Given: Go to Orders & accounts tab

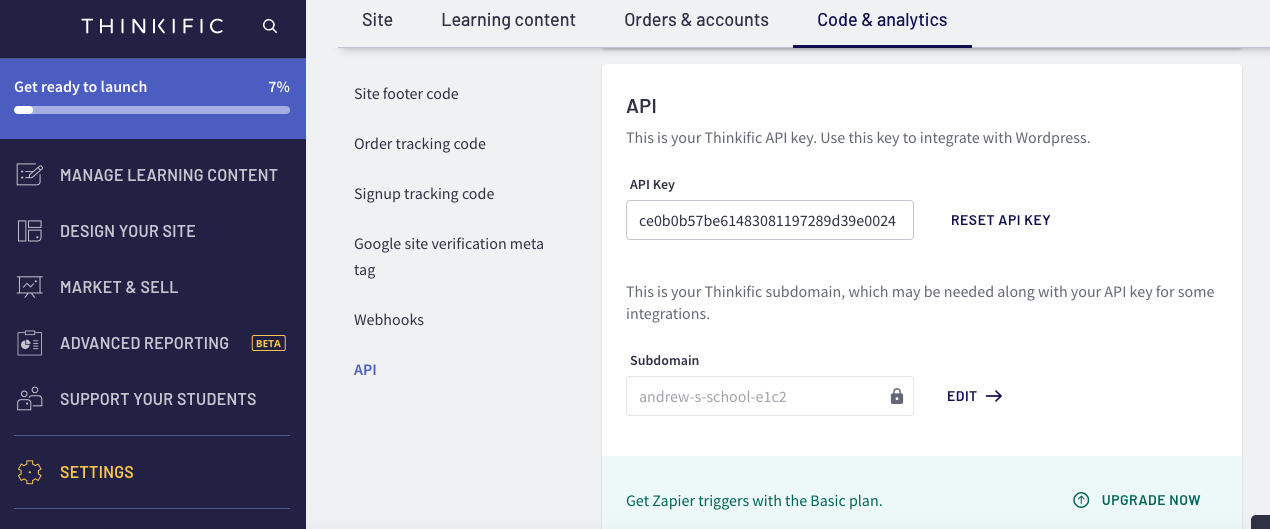Looking at the screenshot, I should [x=696, y=20].
